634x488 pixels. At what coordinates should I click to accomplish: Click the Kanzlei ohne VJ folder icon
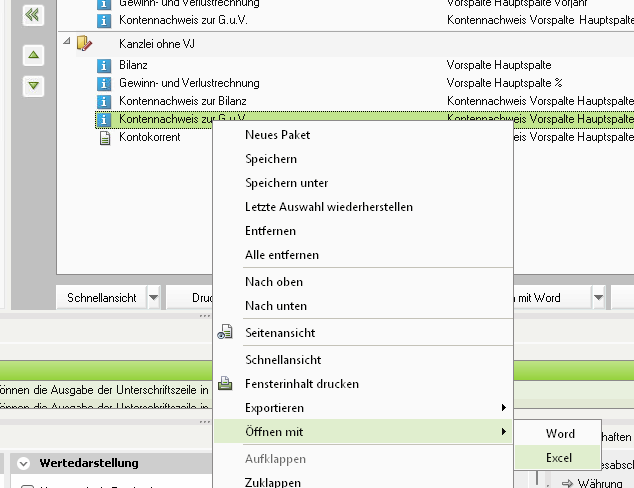click(x=84, y=43)
